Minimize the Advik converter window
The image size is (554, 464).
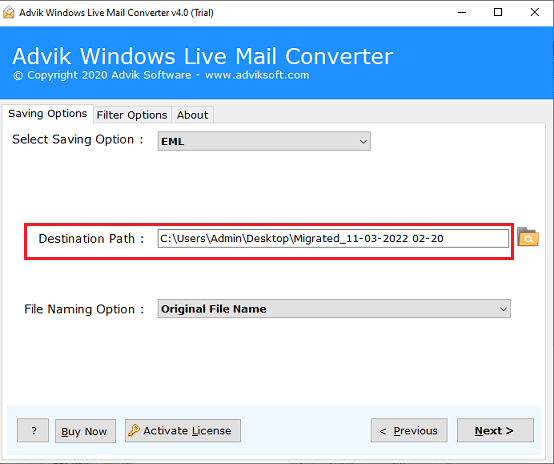[x=462, y=12]
